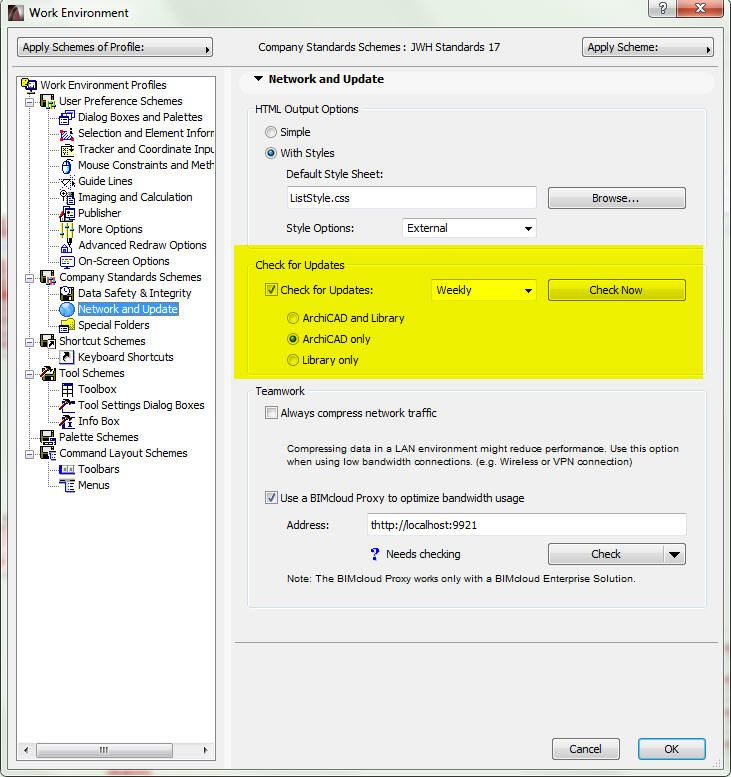
Task: Click the Guide Lines icon
Action: click(66, 181)
